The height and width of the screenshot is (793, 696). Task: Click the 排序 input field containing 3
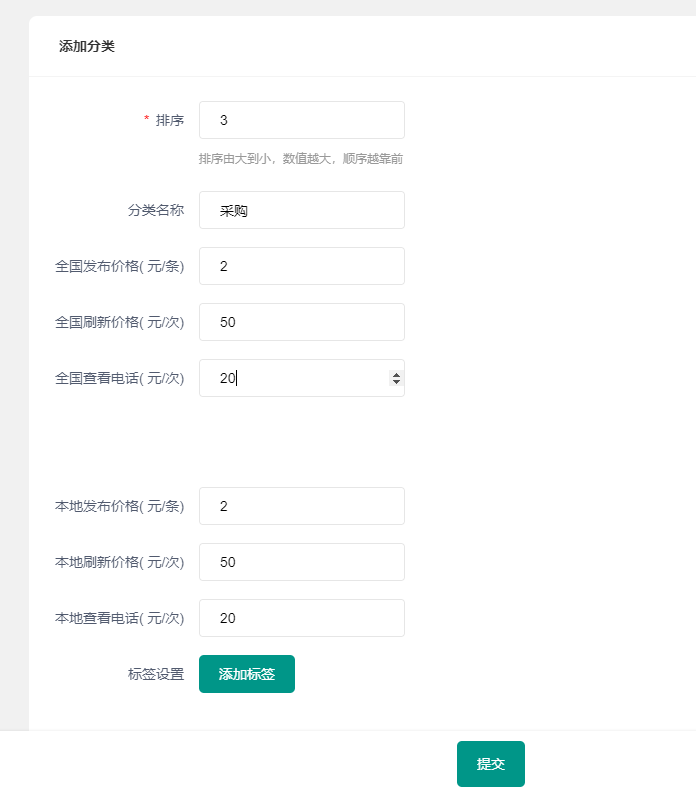point(301,120)
